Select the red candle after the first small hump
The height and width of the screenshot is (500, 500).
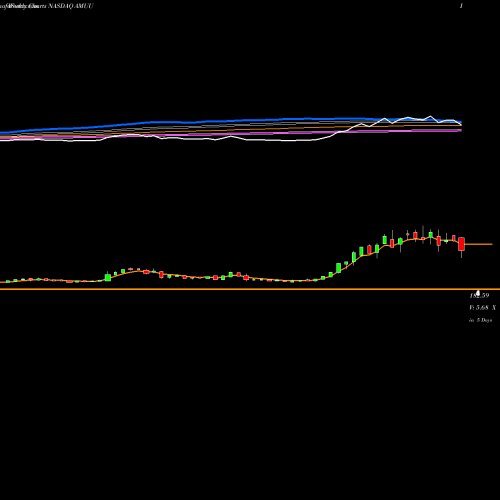[161, 274]
